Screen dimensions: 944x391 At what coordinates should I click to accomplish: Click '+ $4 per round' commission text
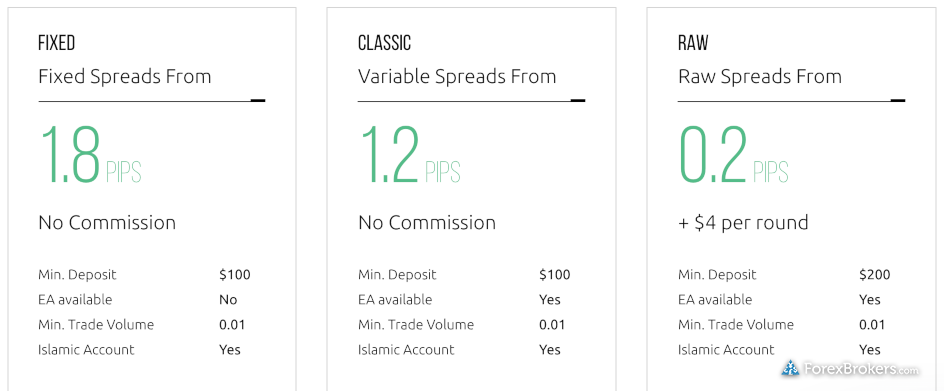(x=743, y=223)
